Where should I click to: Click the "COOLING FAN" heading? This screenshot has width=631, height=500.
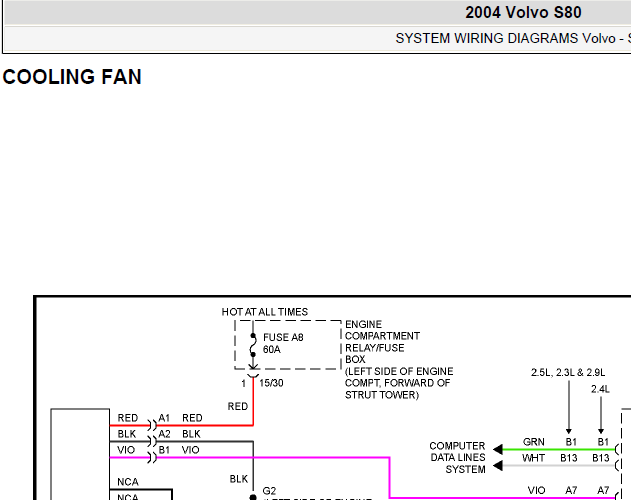click(72, 77)
